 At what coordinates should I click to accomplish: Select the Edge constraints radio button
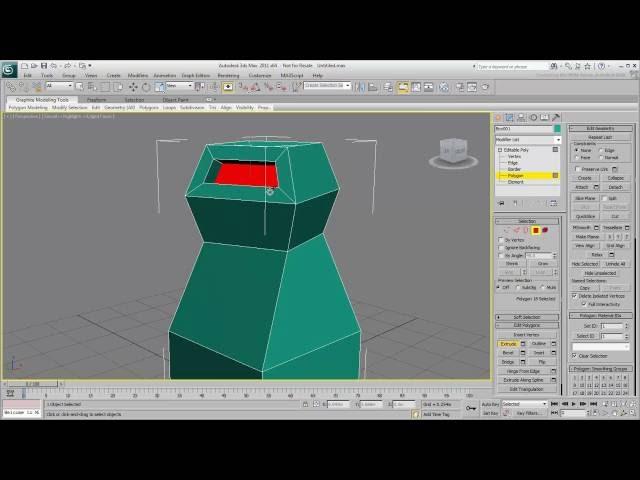click(602, 150)
